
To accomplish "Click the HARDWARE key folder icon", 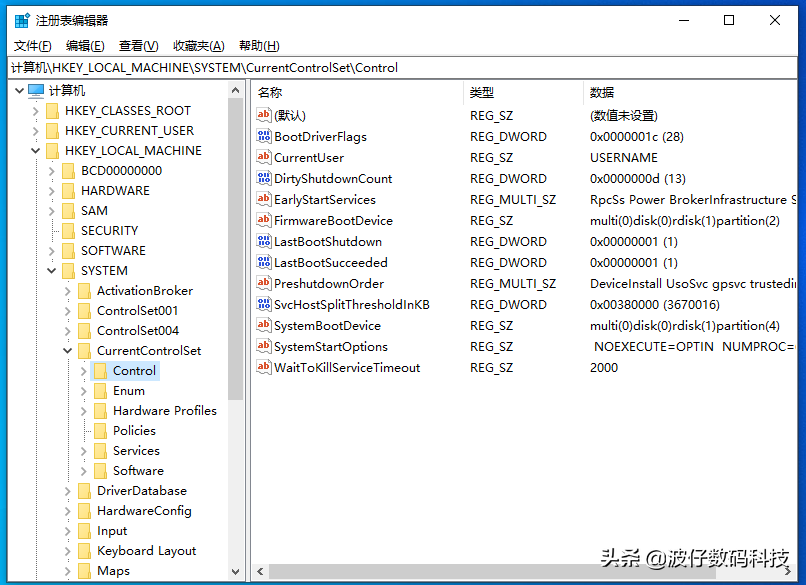I will [68, 191].
